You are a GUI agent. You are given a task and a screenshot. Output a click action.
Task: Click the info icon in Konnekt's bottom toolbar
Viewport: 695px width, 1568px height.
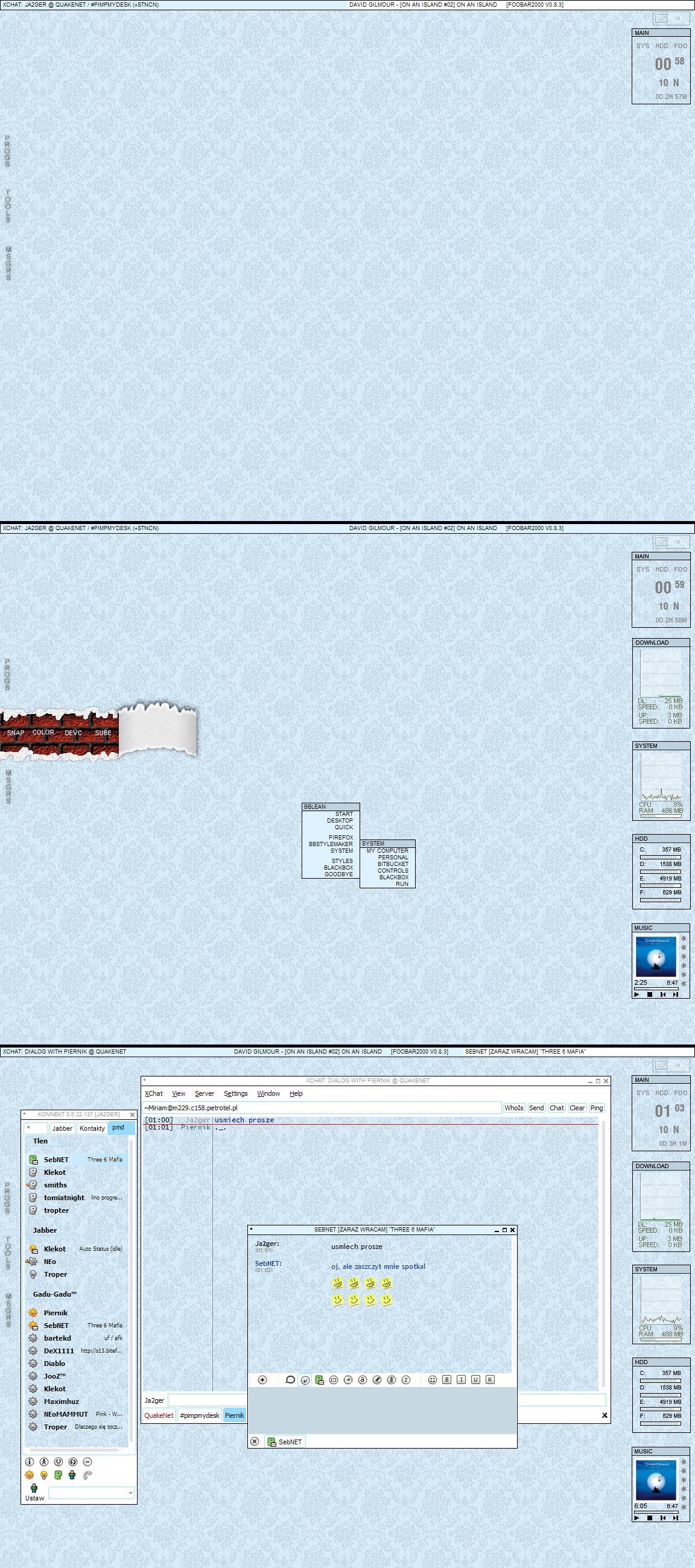(29, 1461)
